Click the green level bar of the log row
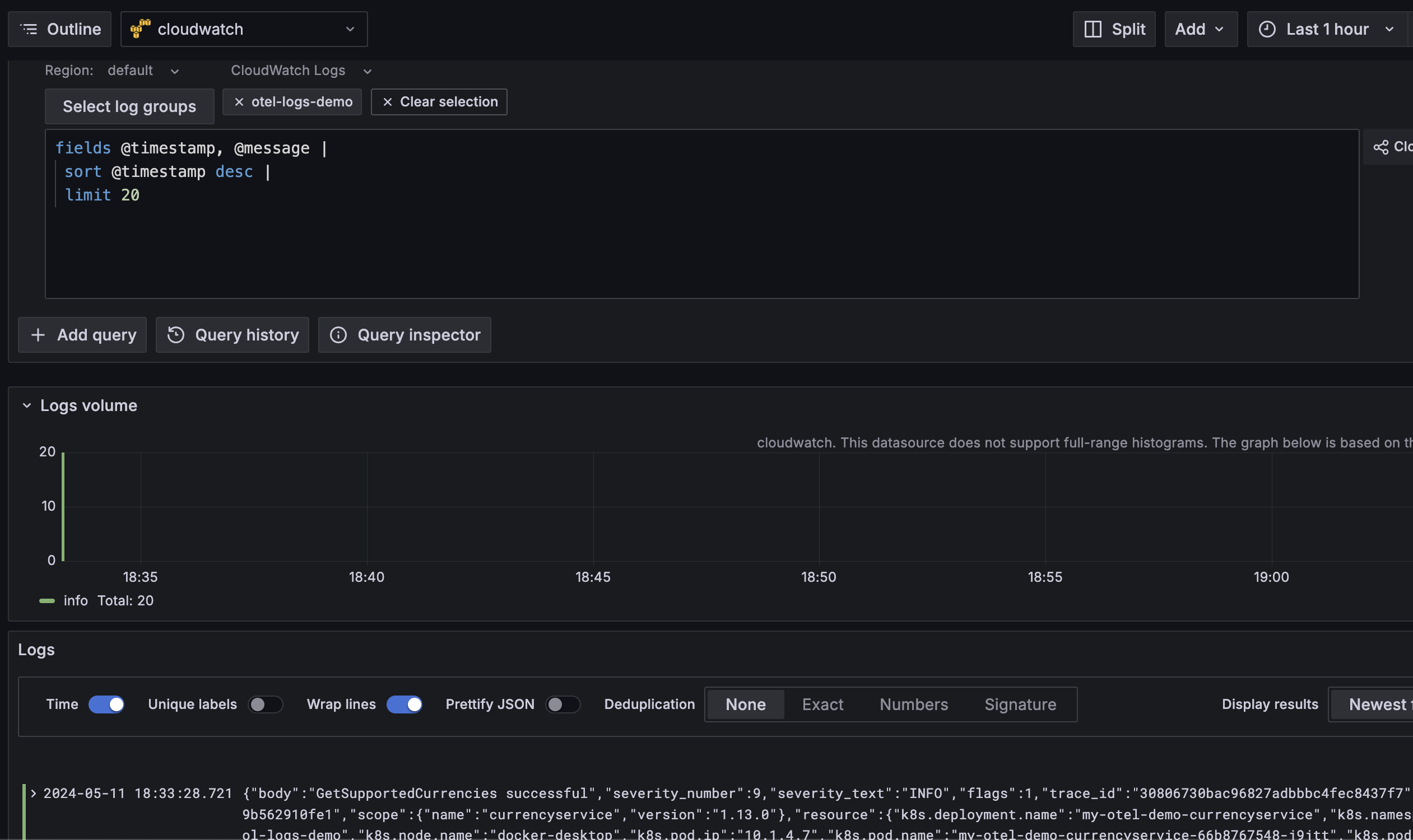 [24, 811]
